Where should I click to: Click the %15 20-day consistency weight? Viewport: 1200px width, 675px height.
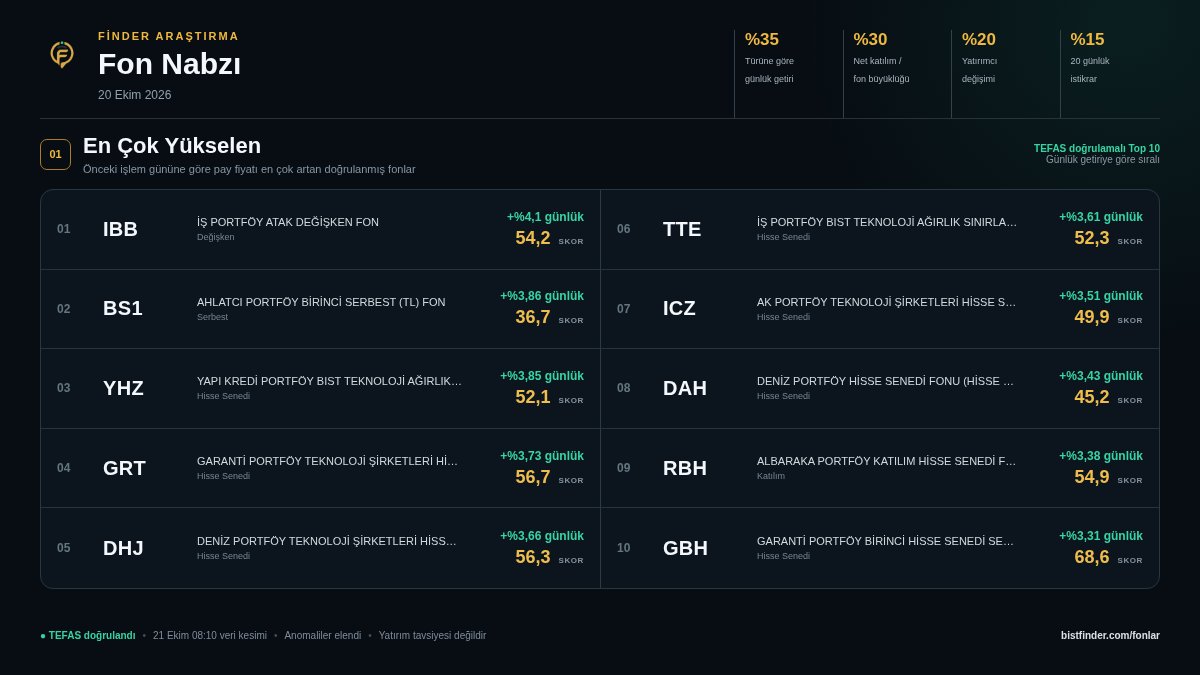tap(1087, 40)
